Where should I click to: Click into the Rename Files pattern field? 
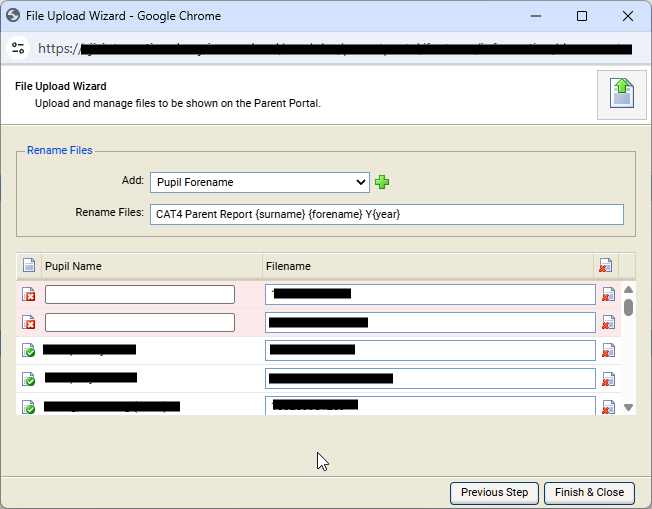(386, 214)
